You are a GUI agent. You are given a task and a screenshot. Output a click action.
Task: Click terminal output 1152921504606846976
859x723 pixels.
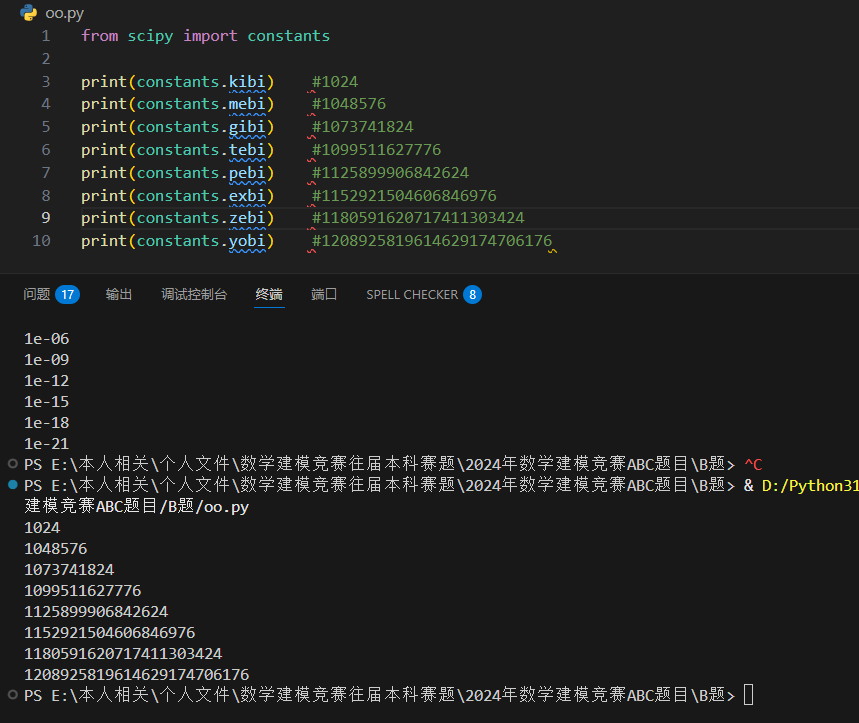pyautogui.click(x=110, y=633)
